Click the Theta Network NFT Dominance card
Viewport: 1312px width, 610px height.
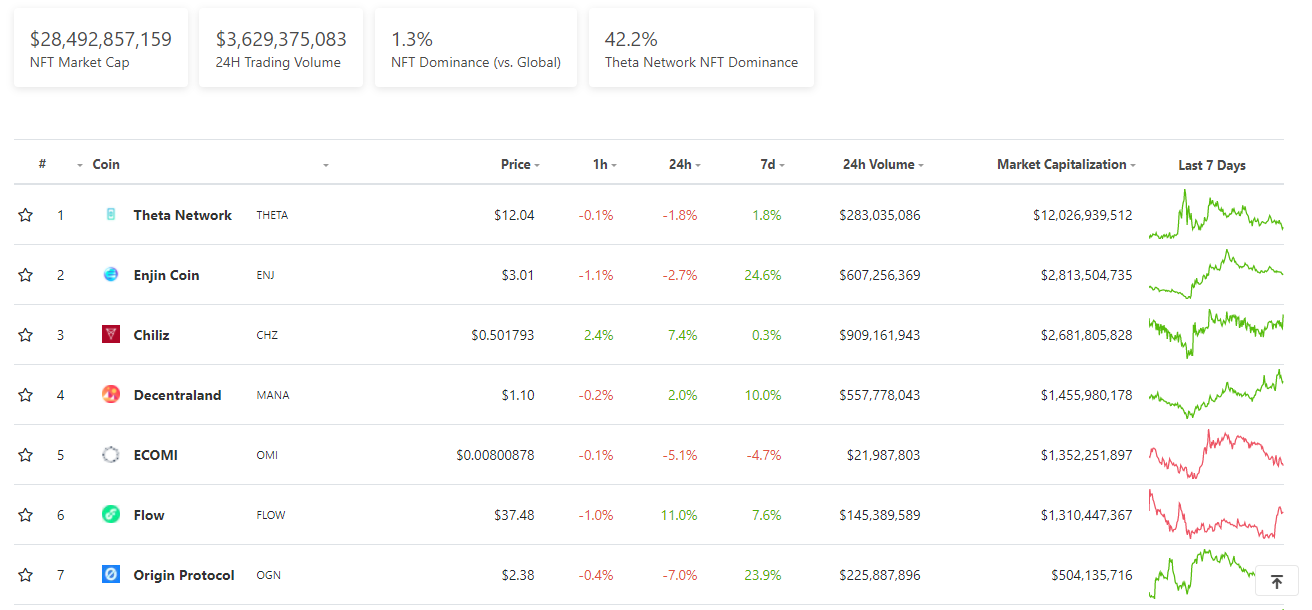point(701,48)
